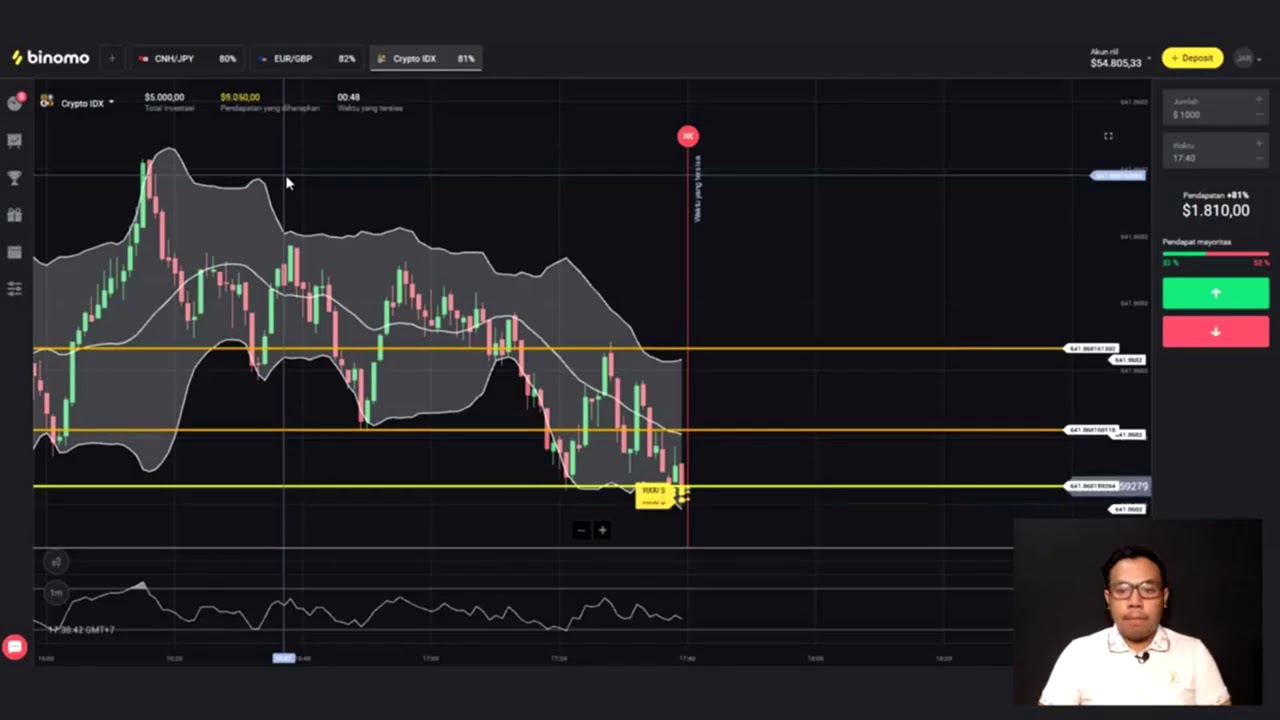
Task: Zoom out chart with minus button
Action: pos(582,530)
